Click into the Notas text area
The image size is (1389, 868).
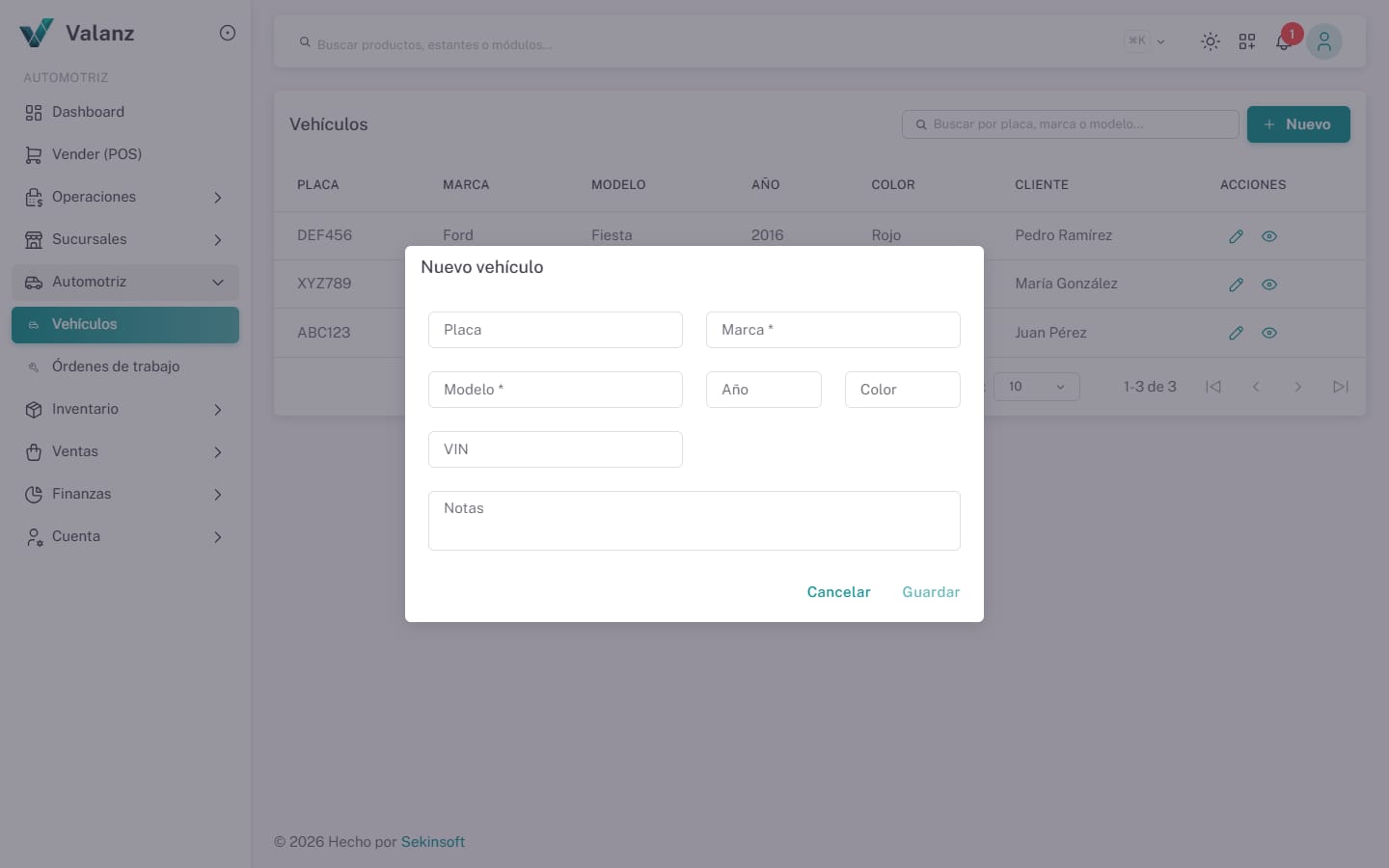(694, 521)
